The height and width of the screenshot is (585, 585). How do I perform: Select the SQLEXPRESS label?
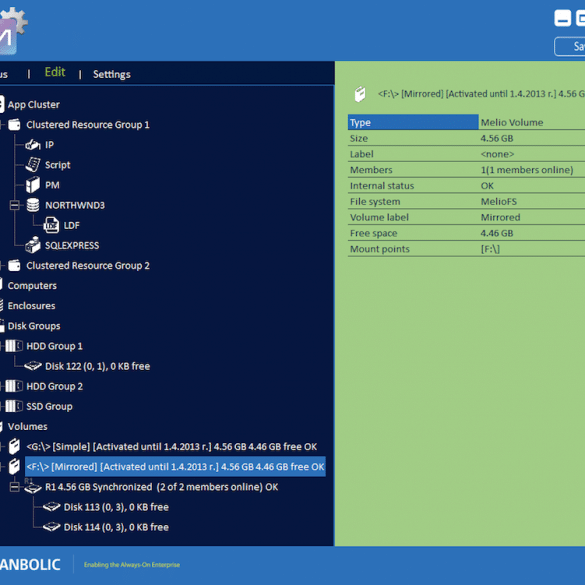pos(72,245)
